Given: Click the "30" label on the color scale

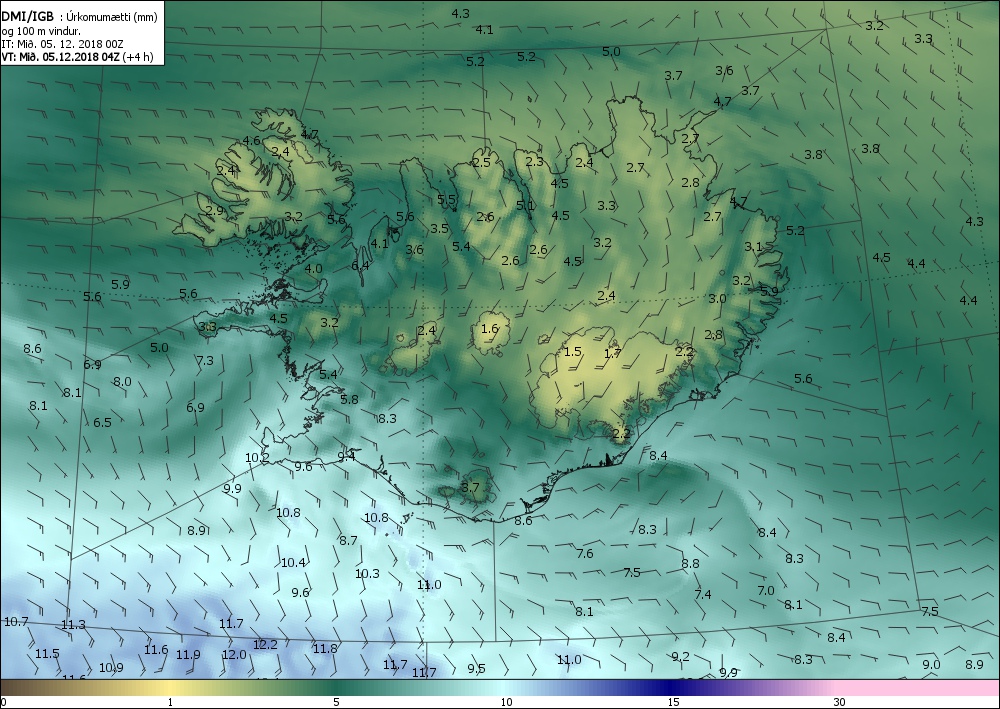Looking at the screenshot, I should 840,703.
